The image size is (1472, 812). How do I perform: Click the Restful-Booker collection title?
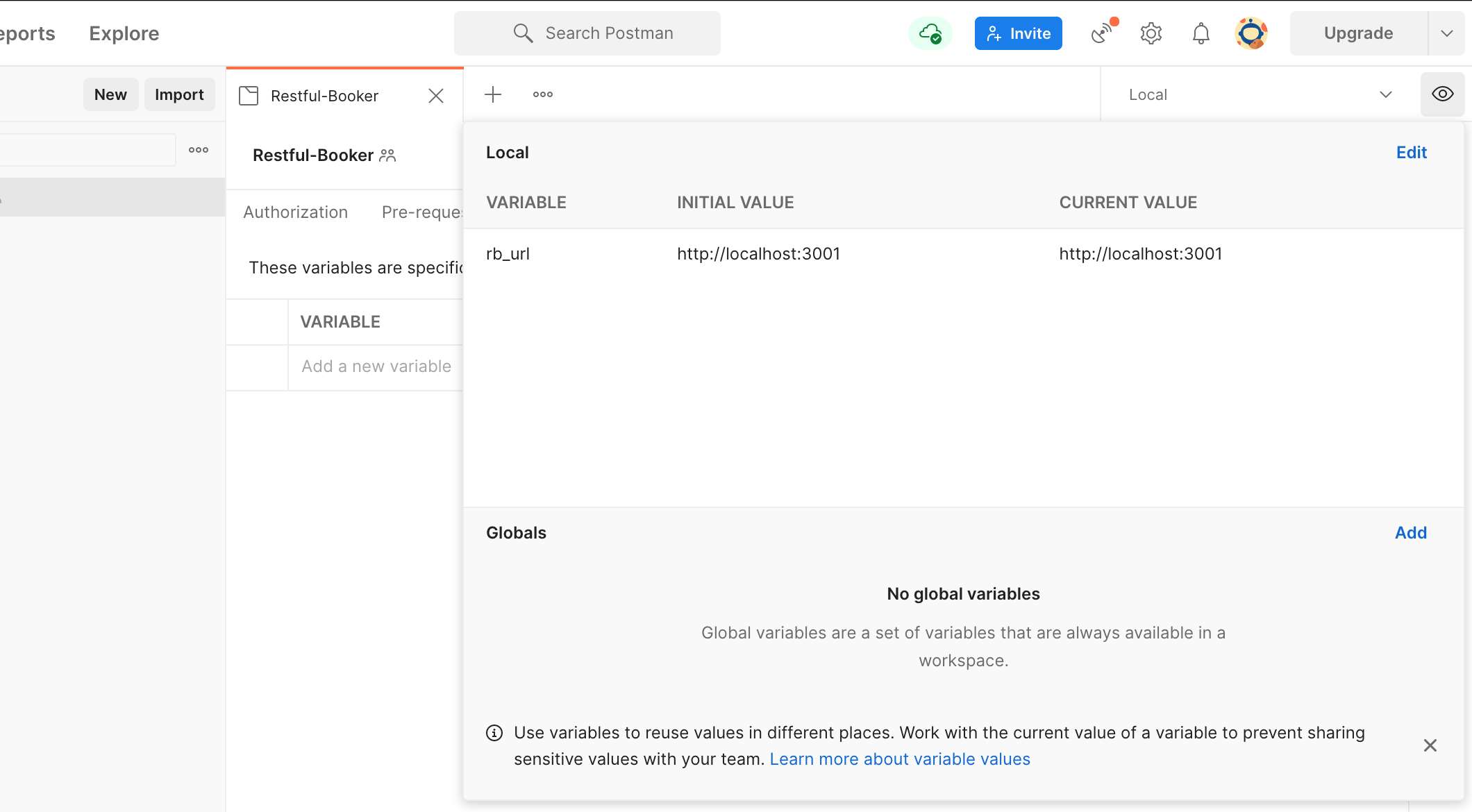tap(313, 155)
